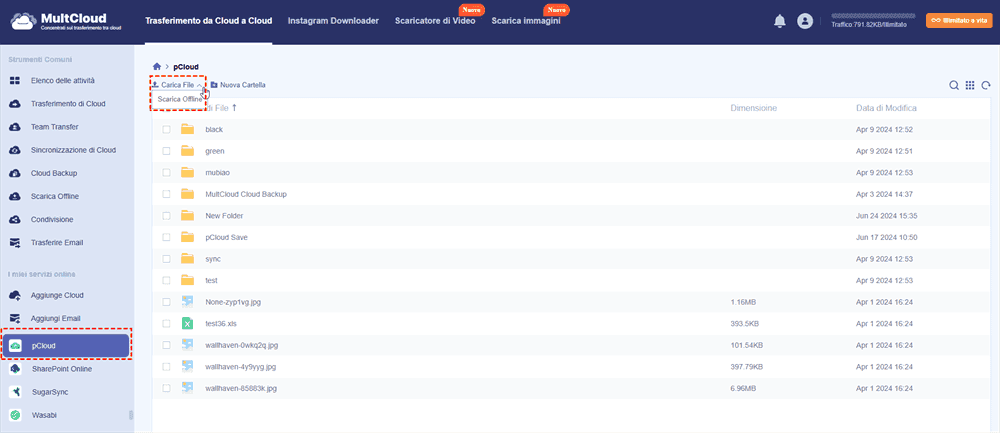Click the Elenco delle attività icon
This screenshot has height=433, width=1000.
(x=15, y=81)
